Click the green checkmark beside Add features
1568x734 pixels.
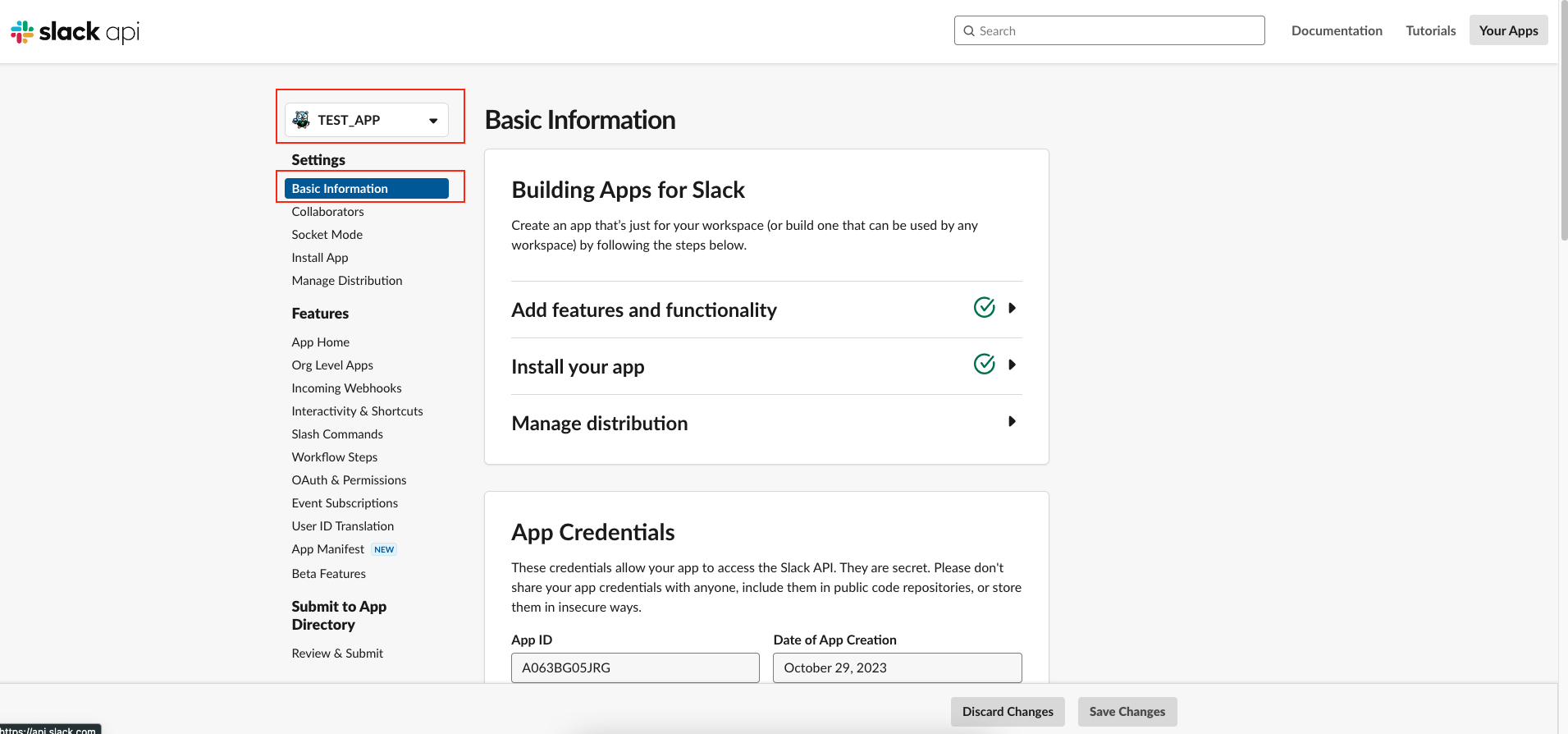coord(984,307)
